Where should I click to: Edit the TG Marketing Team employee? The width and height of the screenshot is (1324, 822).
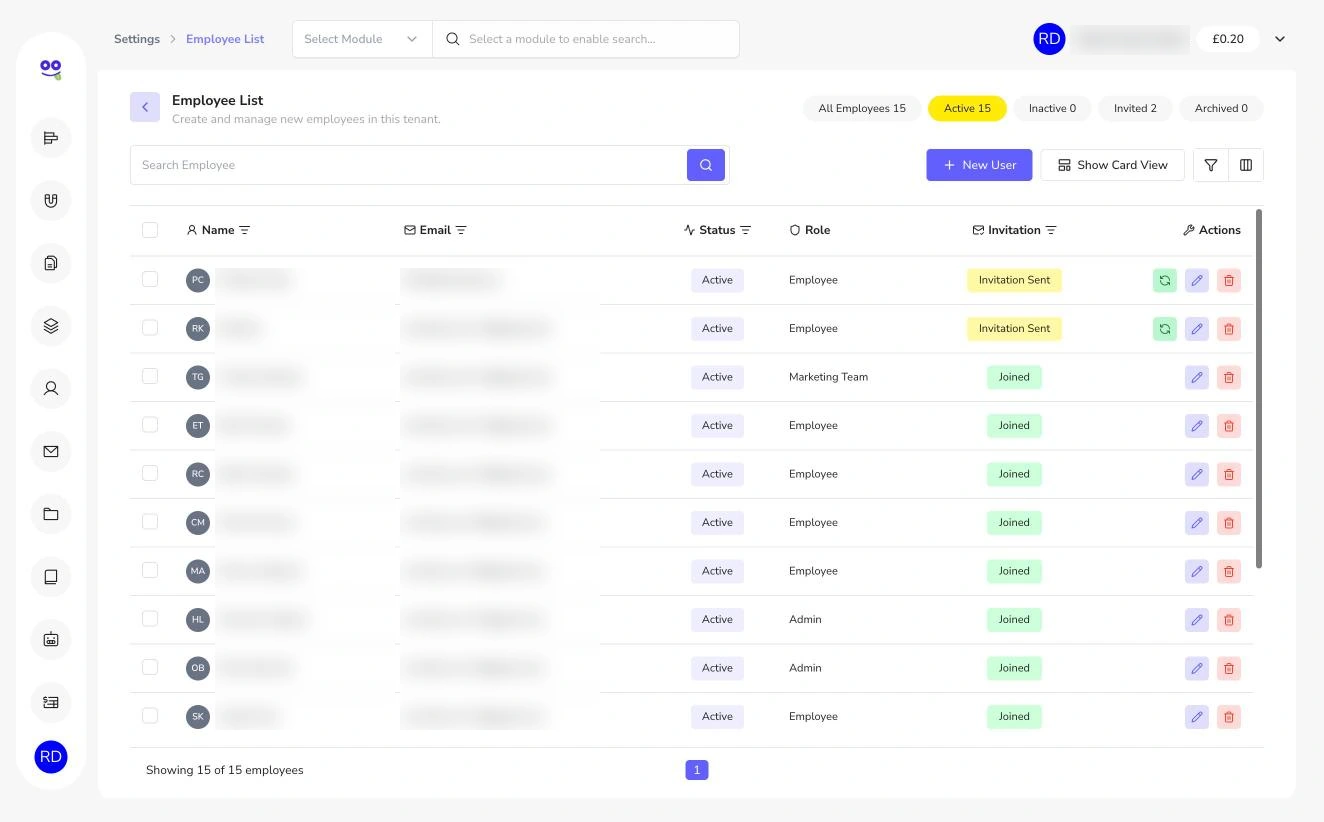1197,377
